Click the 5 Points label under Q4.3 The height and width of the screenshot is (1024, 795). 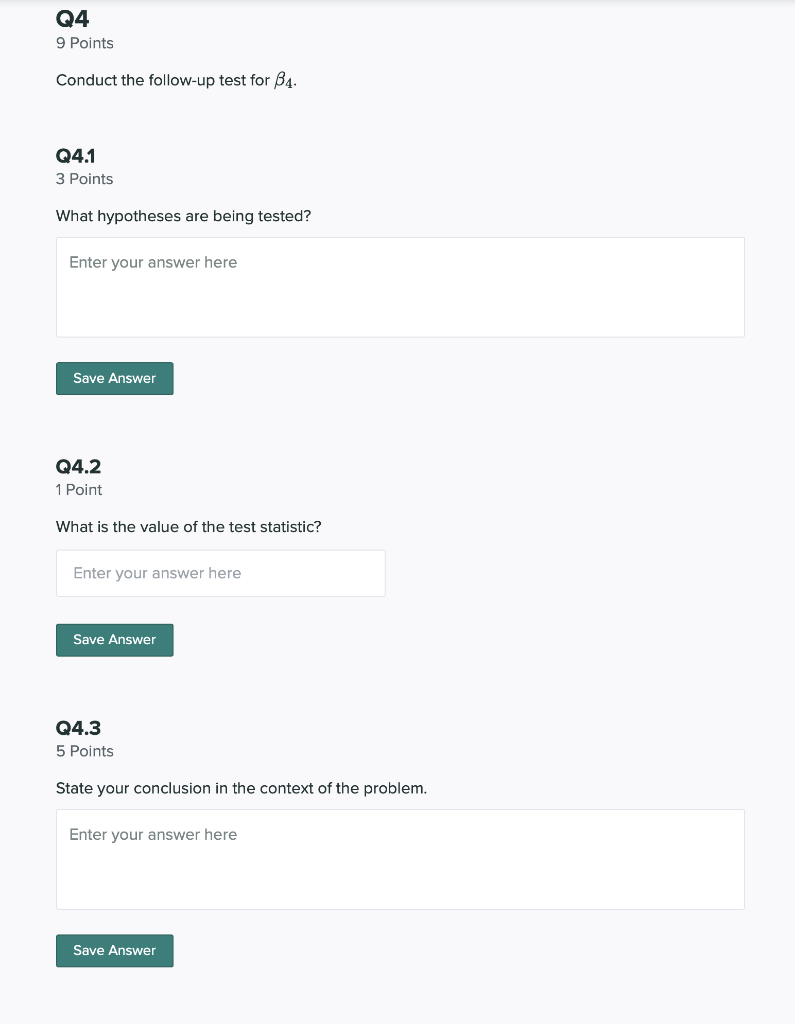coord(84,751)
